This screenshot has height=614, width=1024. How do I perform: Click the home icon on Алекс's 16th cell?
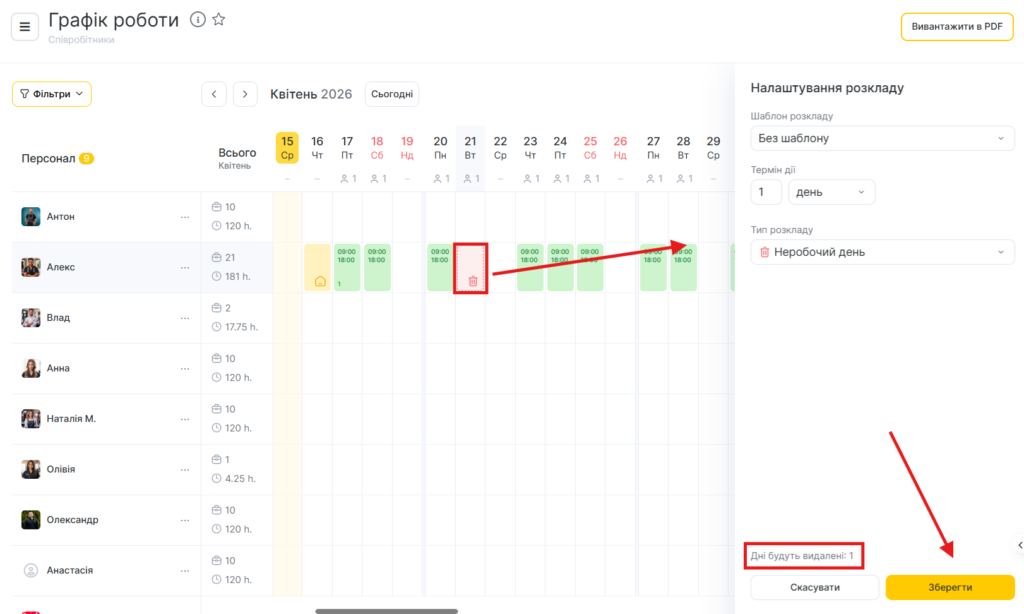(320, 281)
